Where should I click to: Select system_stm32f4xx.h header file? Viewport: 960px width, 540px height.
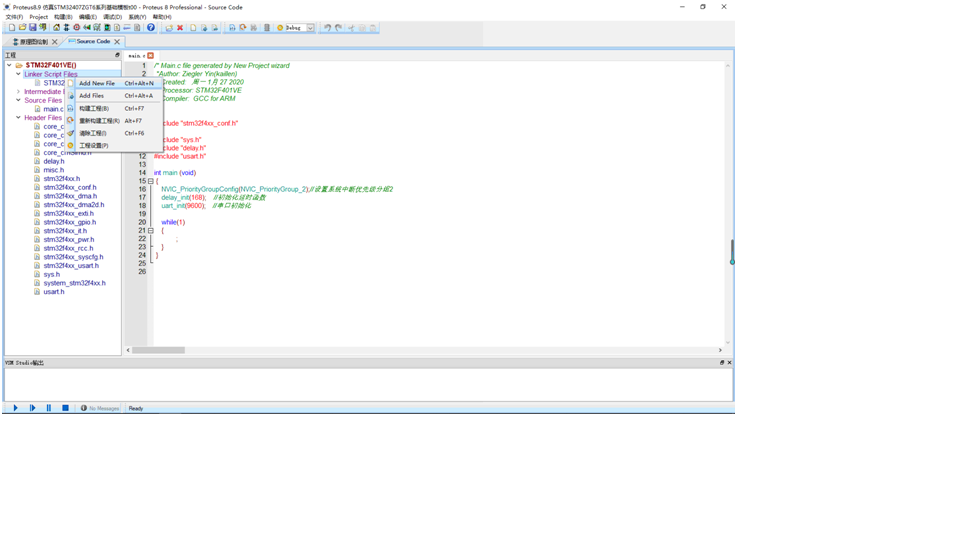(x=74, y=283)
